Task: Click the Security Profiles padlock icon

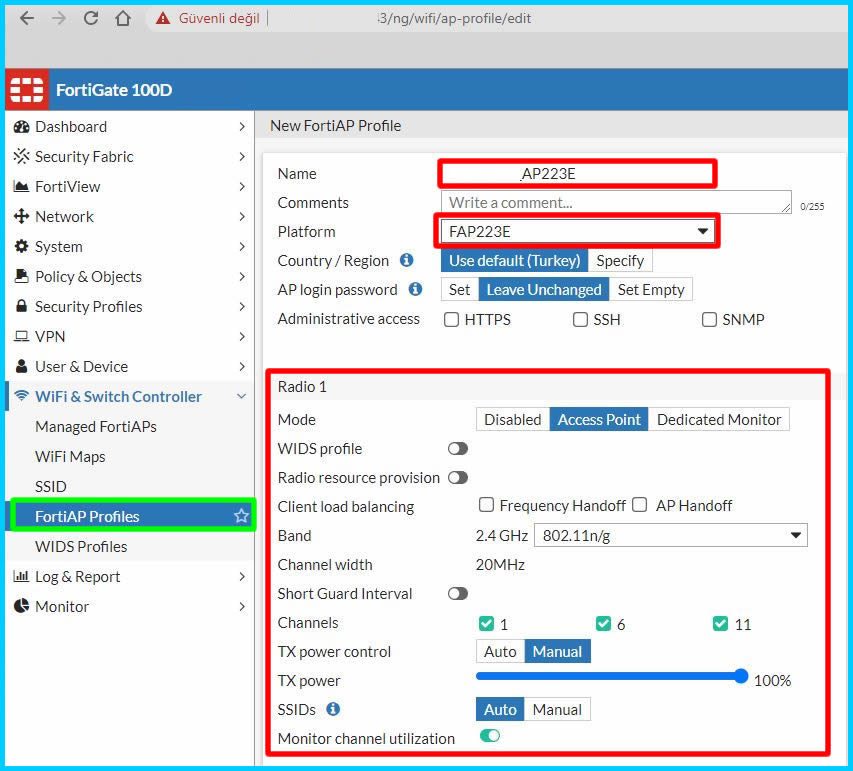Action: point(22,306)
